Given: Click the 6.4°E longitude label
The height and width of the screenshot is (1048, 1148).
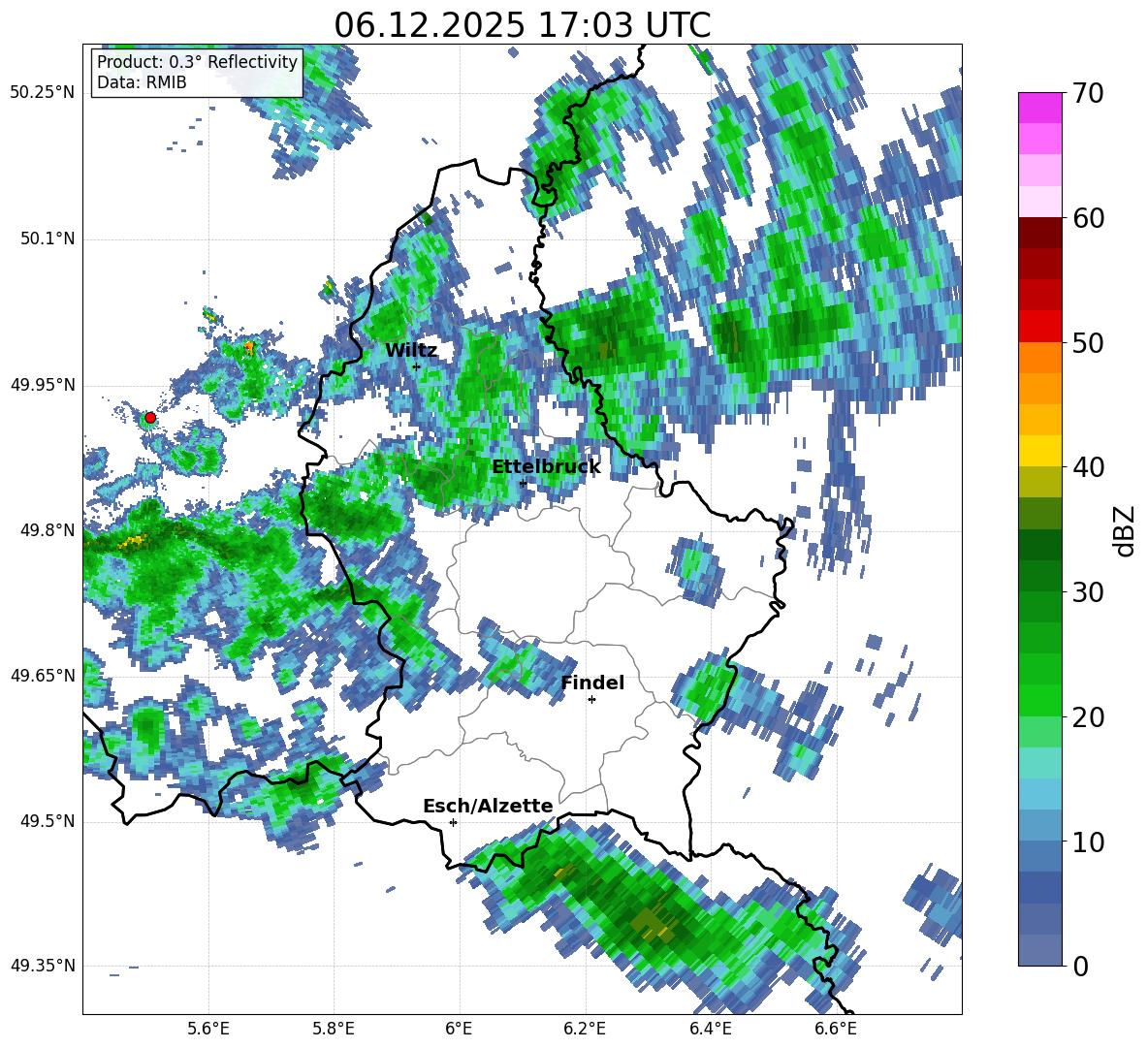Looking at the screenshot, I should pos(710,1029).
